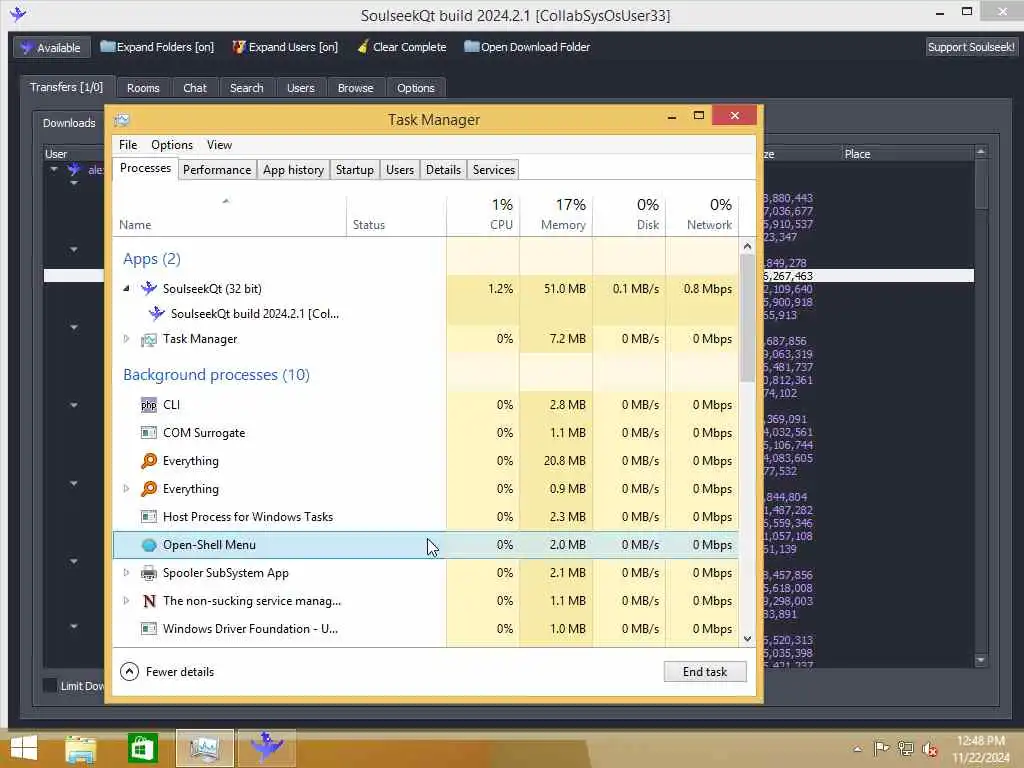The image size is (1024, 768).
Task: Toggle the Limit Download checkbox in Soulseek
Action: (50, 685)
